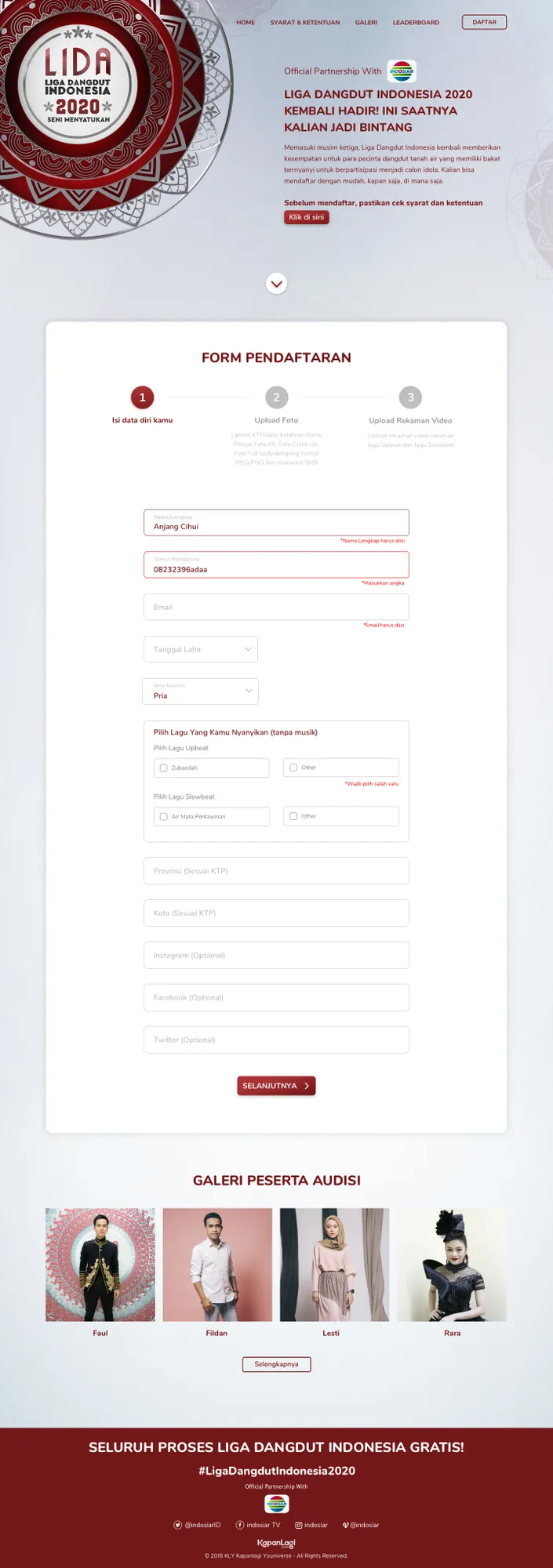Expand the Provinsi (Sesuai KTP) field
Viewport: 553px width, 1568px height.
click(x=276, y=870)
